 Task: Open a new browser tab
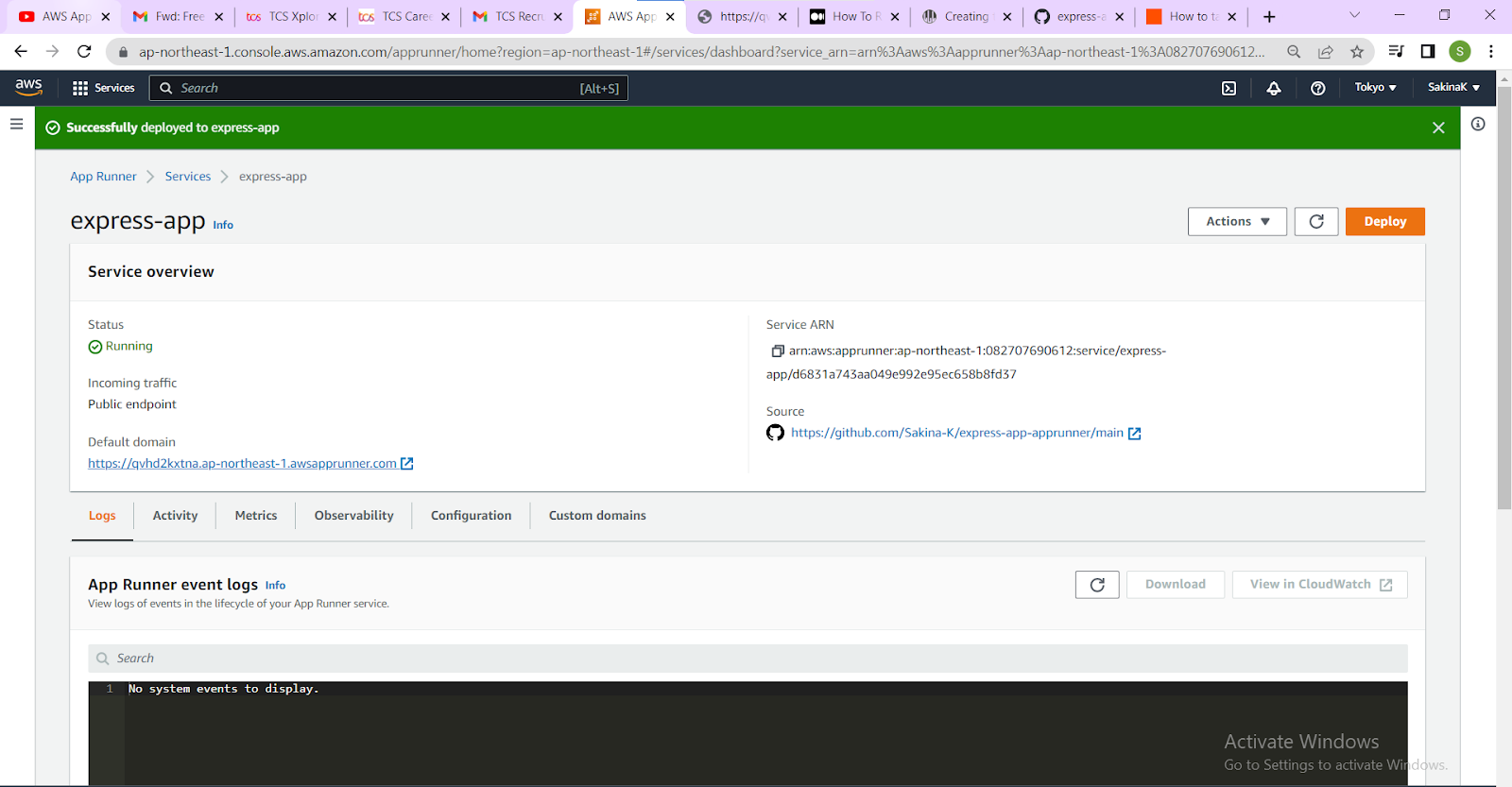click(x=1269, y=17)
